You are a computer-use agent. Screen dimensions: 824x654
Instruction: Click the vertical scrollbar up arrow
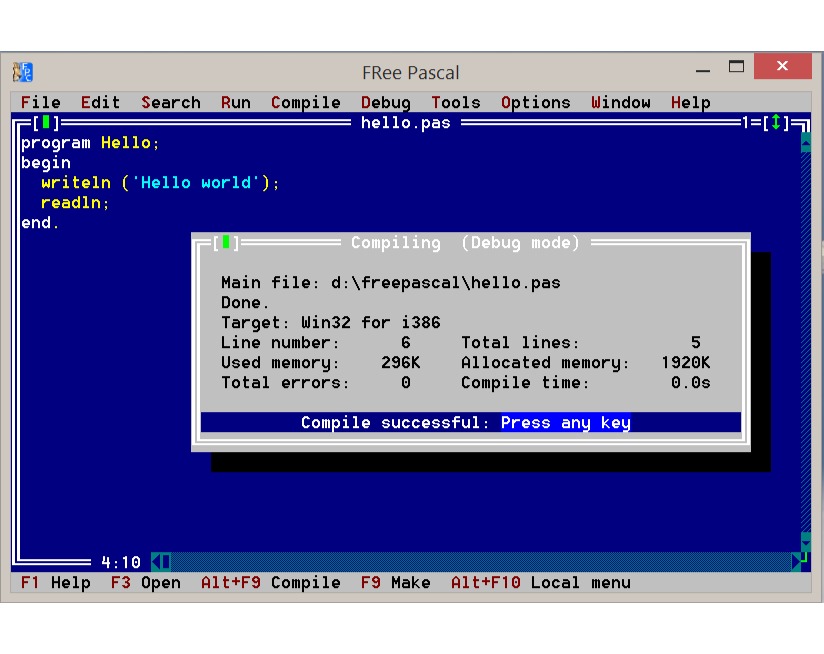point(806,143)
